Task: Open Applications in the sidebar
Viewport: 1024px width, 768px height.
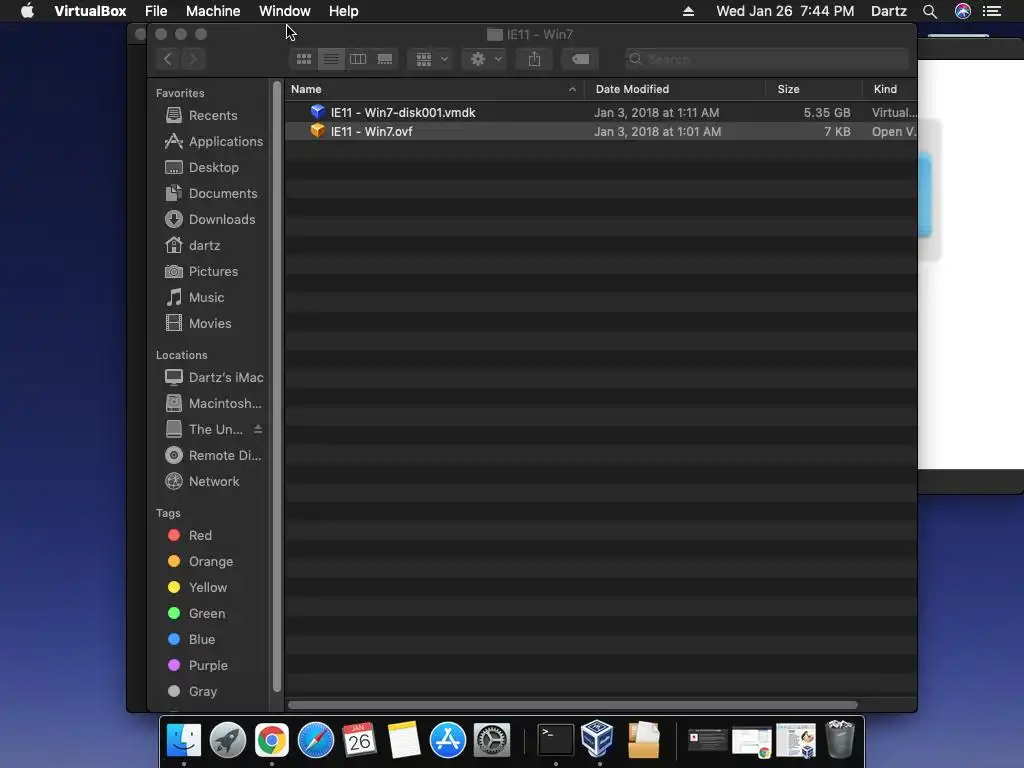Action: (214, 141)
